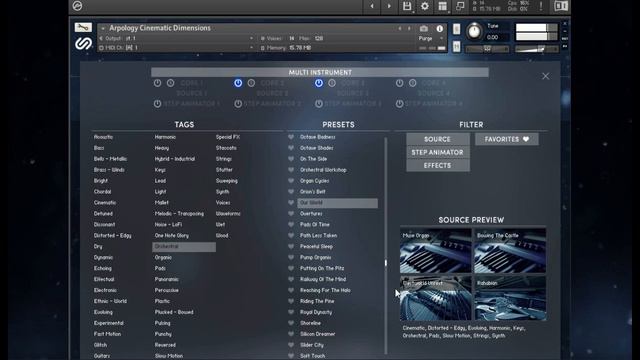Favorite the Orchestral Workshop preset heart
The height and width of the screenshot is (360, 640).
point(291,170)
